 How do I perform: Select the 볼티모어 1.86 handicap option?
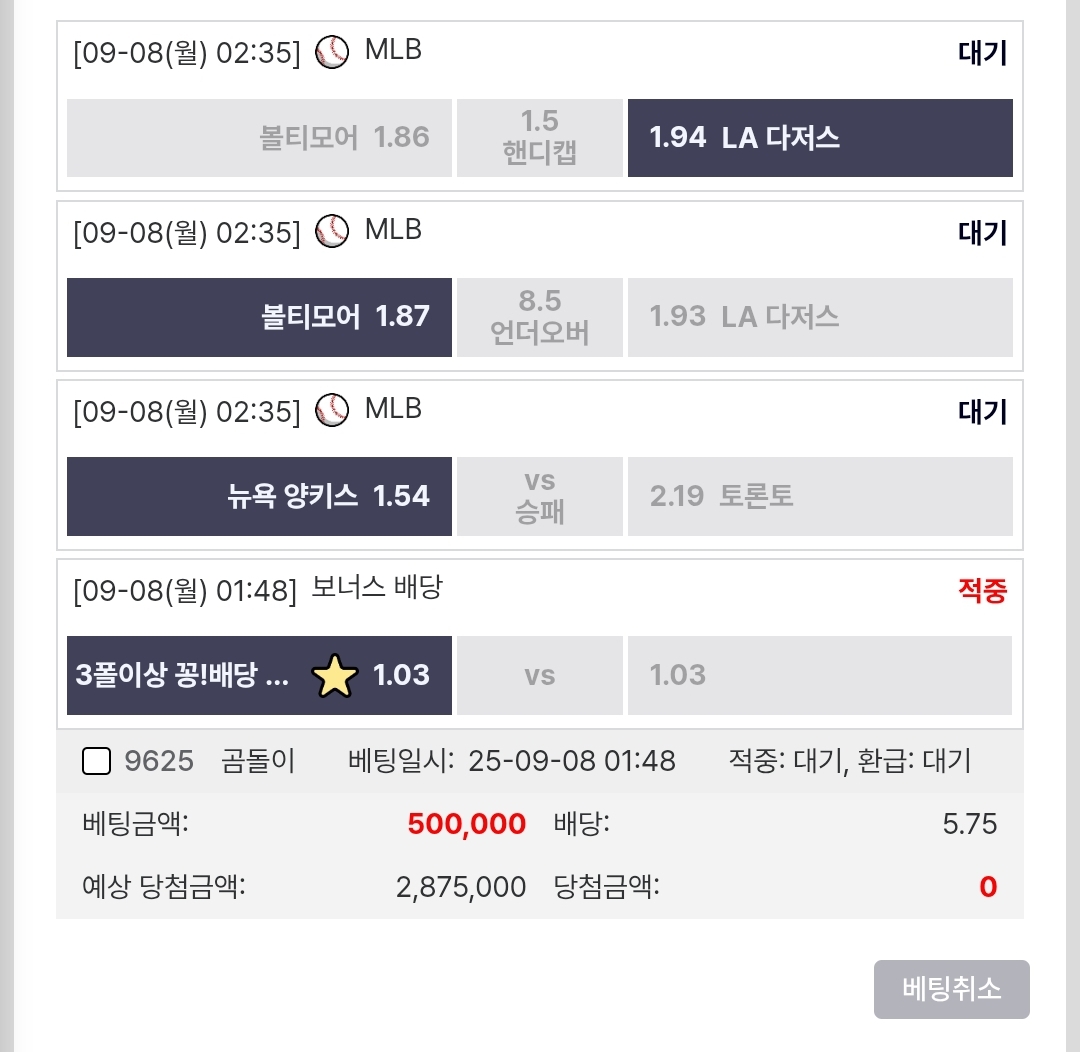259,138
